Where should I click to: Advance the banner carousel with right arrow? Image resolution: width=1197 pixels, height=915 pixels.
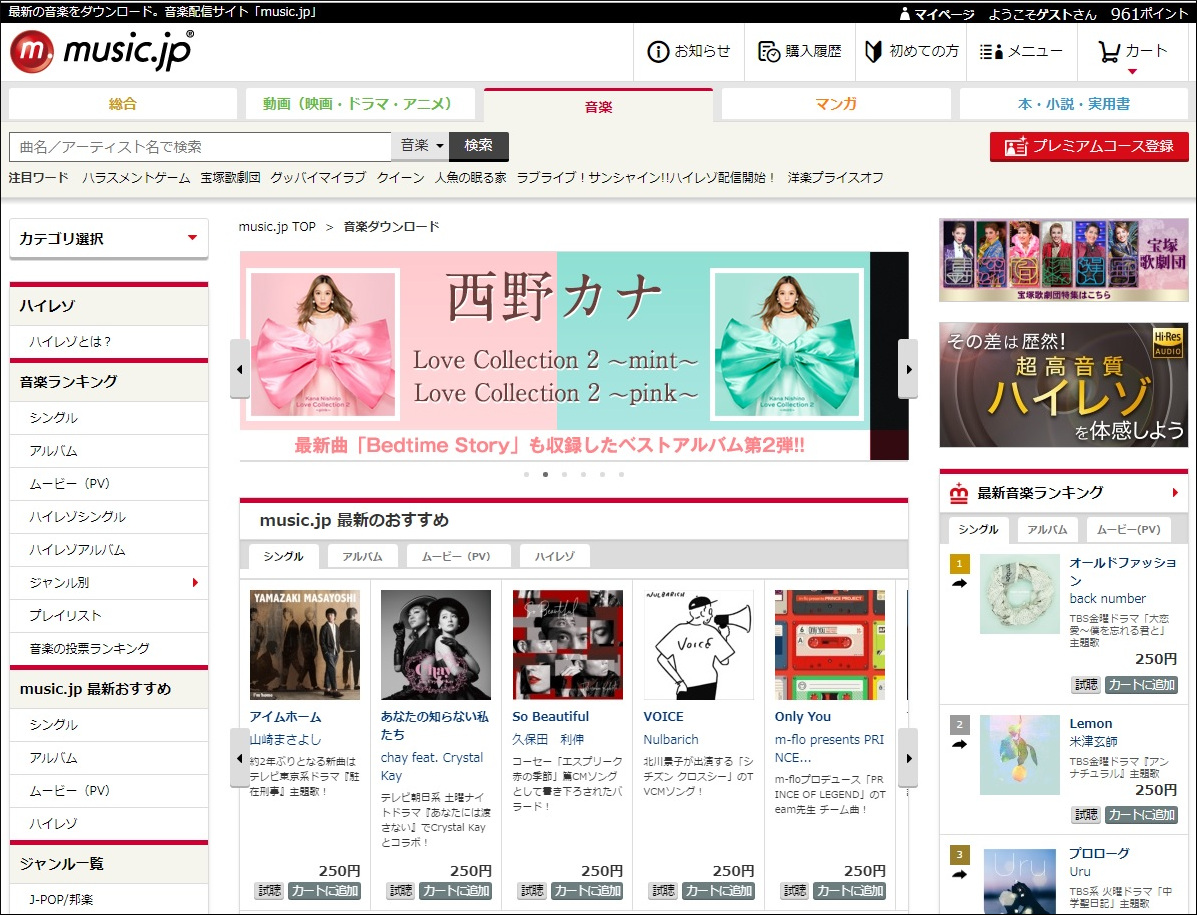908,368
